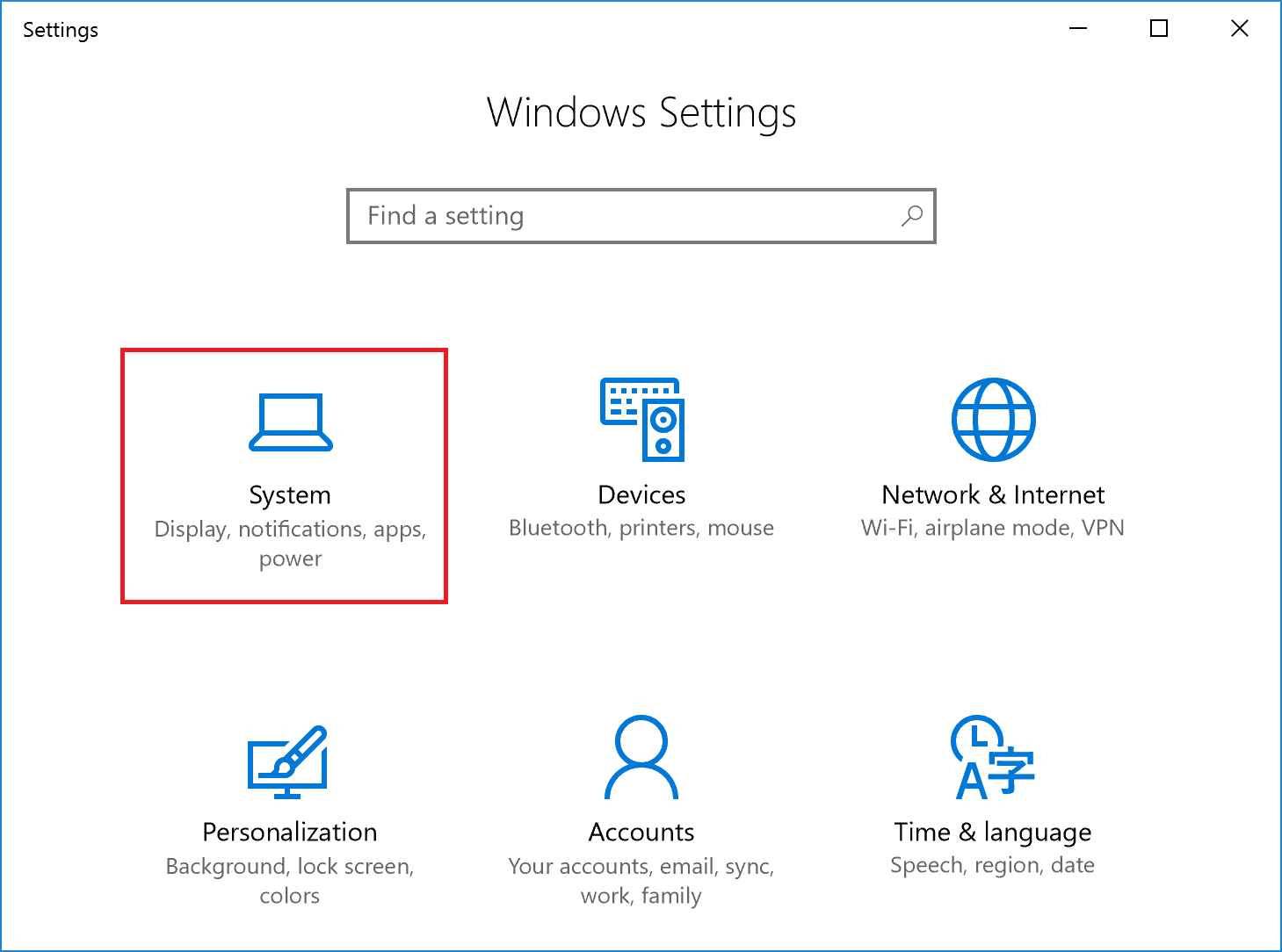Open the Accounts person icon
1282x952 pixels.
641,757
